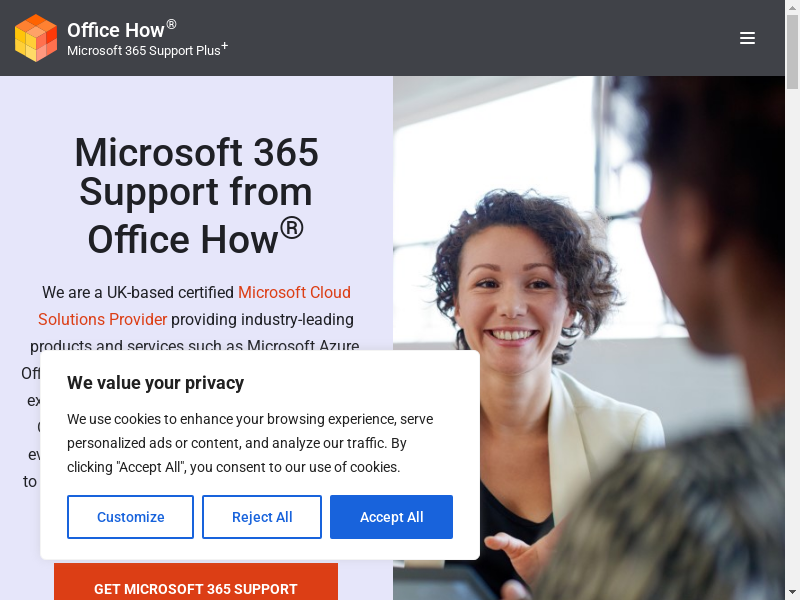Click the We value your privacy title
800x600 pixels.
[x=156, y=383]
